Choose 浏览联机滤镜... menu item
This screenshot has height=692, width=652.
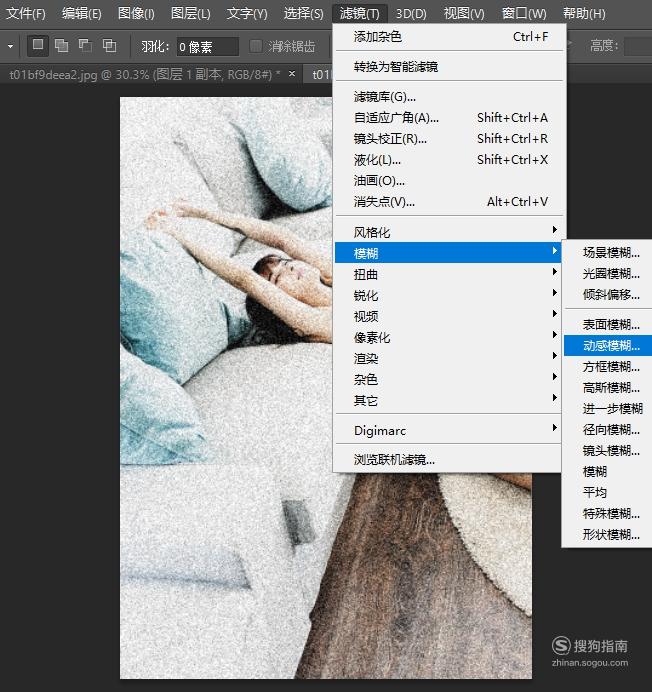[x=449, y=460]
